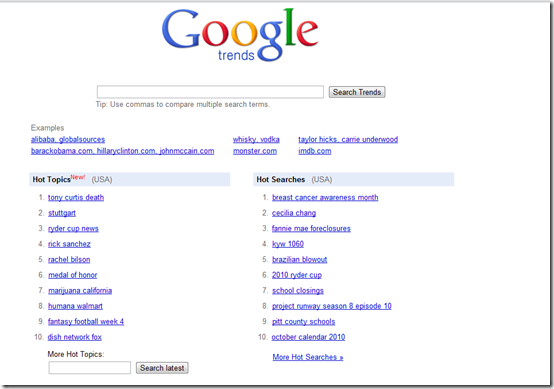Click the Hot Searches heading

(x=281, y=179)
